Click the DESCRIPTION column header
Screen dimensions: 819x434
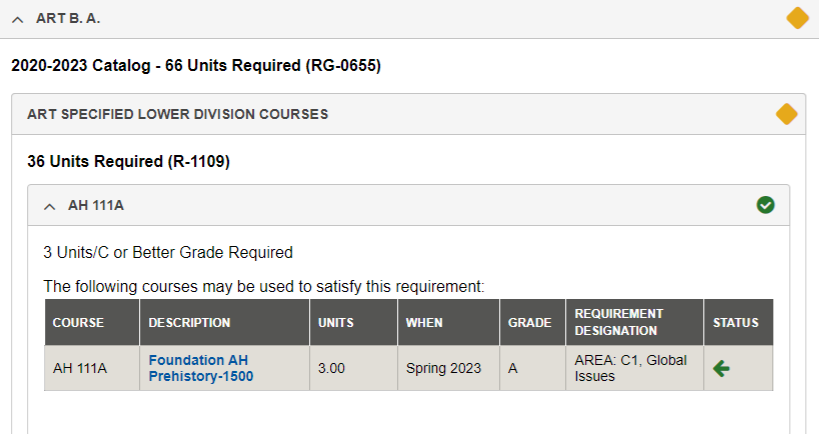(190, 323)
